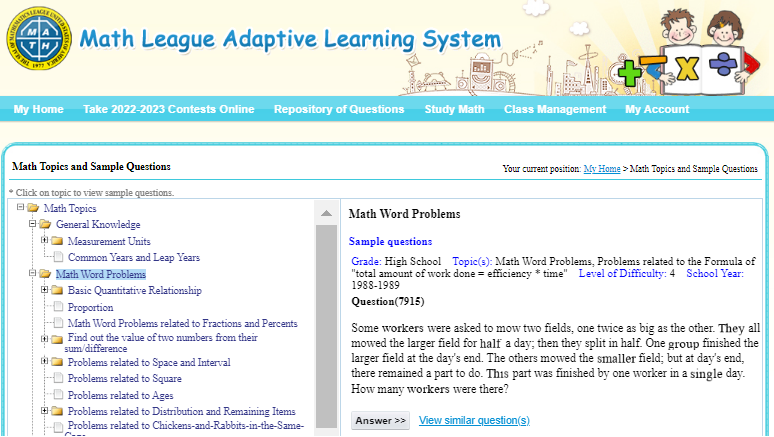Open Class Management menu
Image resolution: width=774 pixels, height=437 pixels.
[555, 109]
